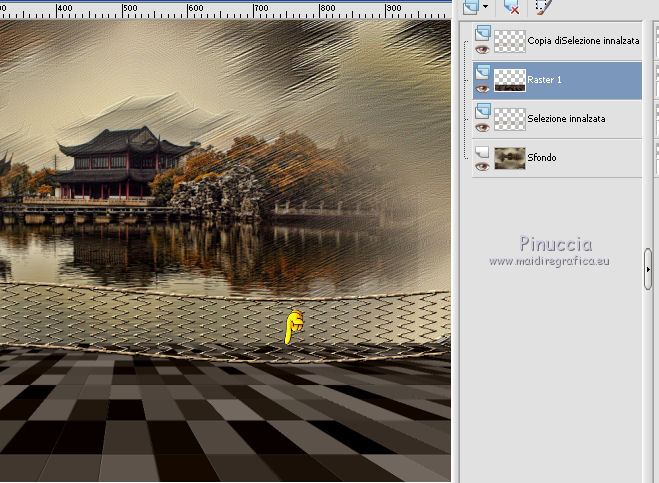Viewport: 659px width, 483px height.
Task: Click the Sfondo layer thumbnail
Action: 509,158
